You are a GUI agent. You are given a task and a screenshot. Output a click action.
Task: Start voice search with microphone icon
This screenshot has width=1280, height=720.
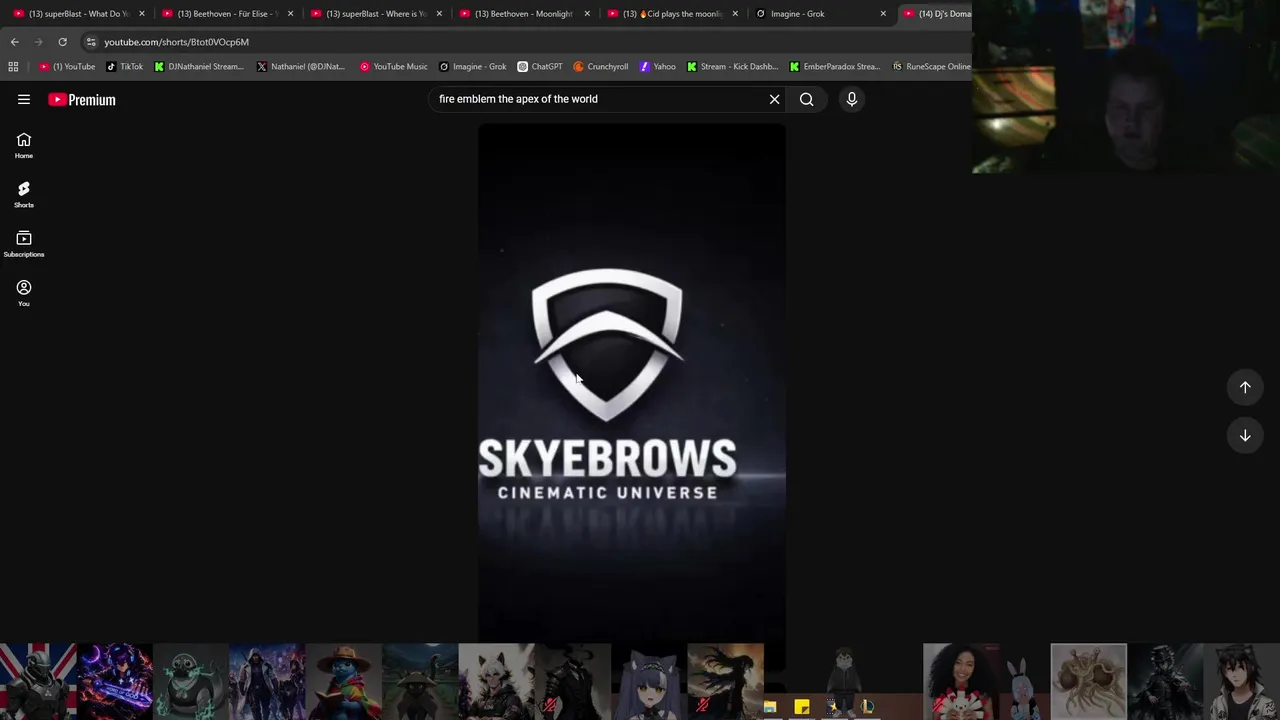coord(852,99)
